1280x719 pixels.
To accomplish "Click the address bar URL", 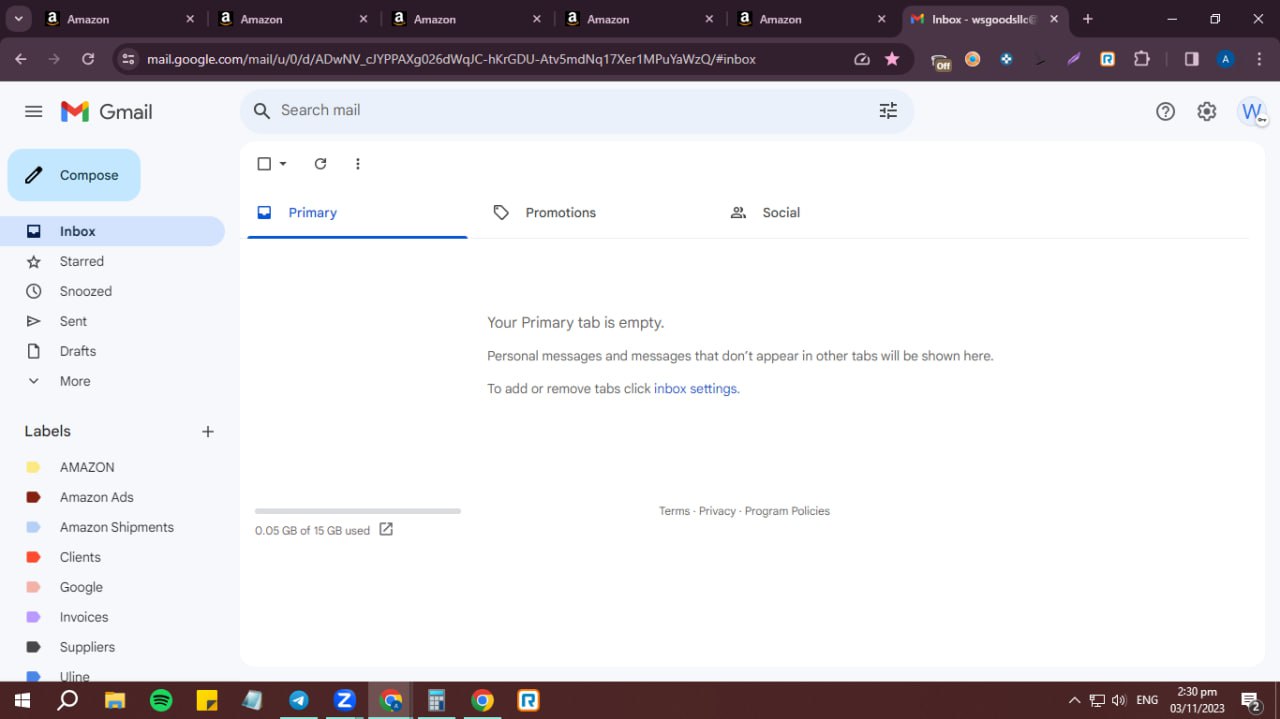I will pyautogui.click(x=451, y=59).
